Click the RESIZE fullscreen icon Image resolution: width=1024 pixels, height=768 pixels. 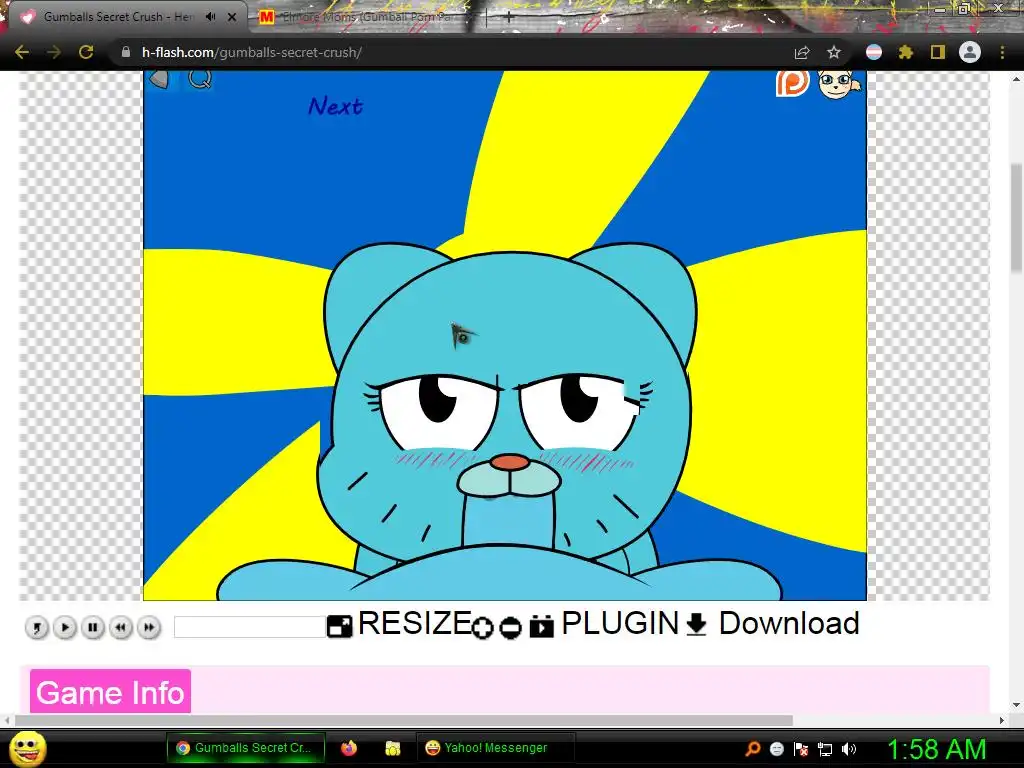tap(340, 626)
